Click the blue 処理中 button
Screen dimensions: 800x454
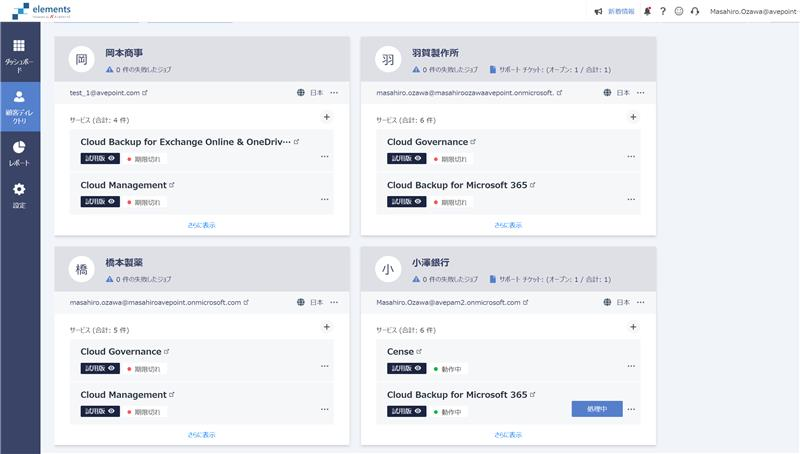597,409
